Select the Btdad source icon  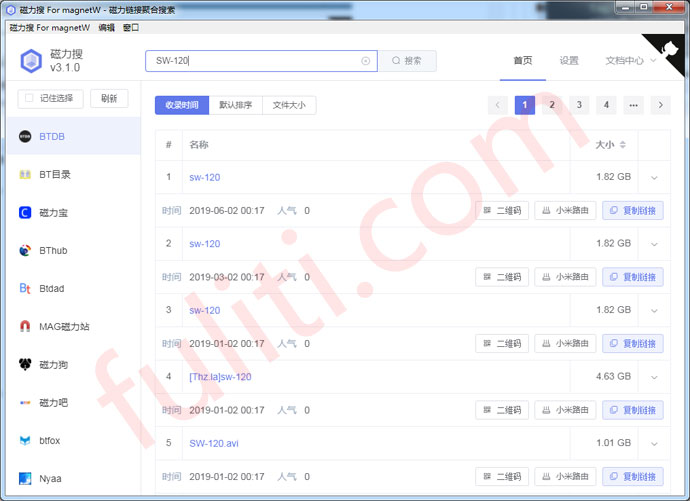25,288
